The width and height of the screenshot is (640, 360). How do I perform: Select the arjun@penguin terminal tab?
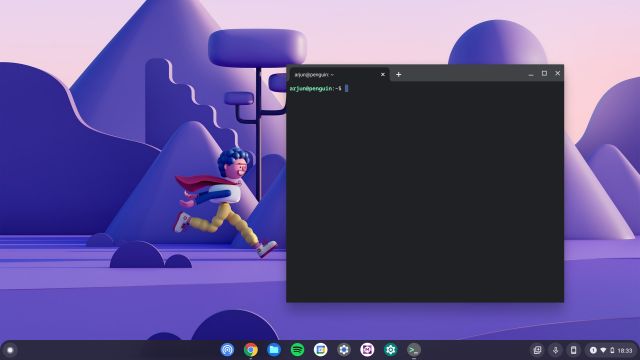(x=339, y=75)
